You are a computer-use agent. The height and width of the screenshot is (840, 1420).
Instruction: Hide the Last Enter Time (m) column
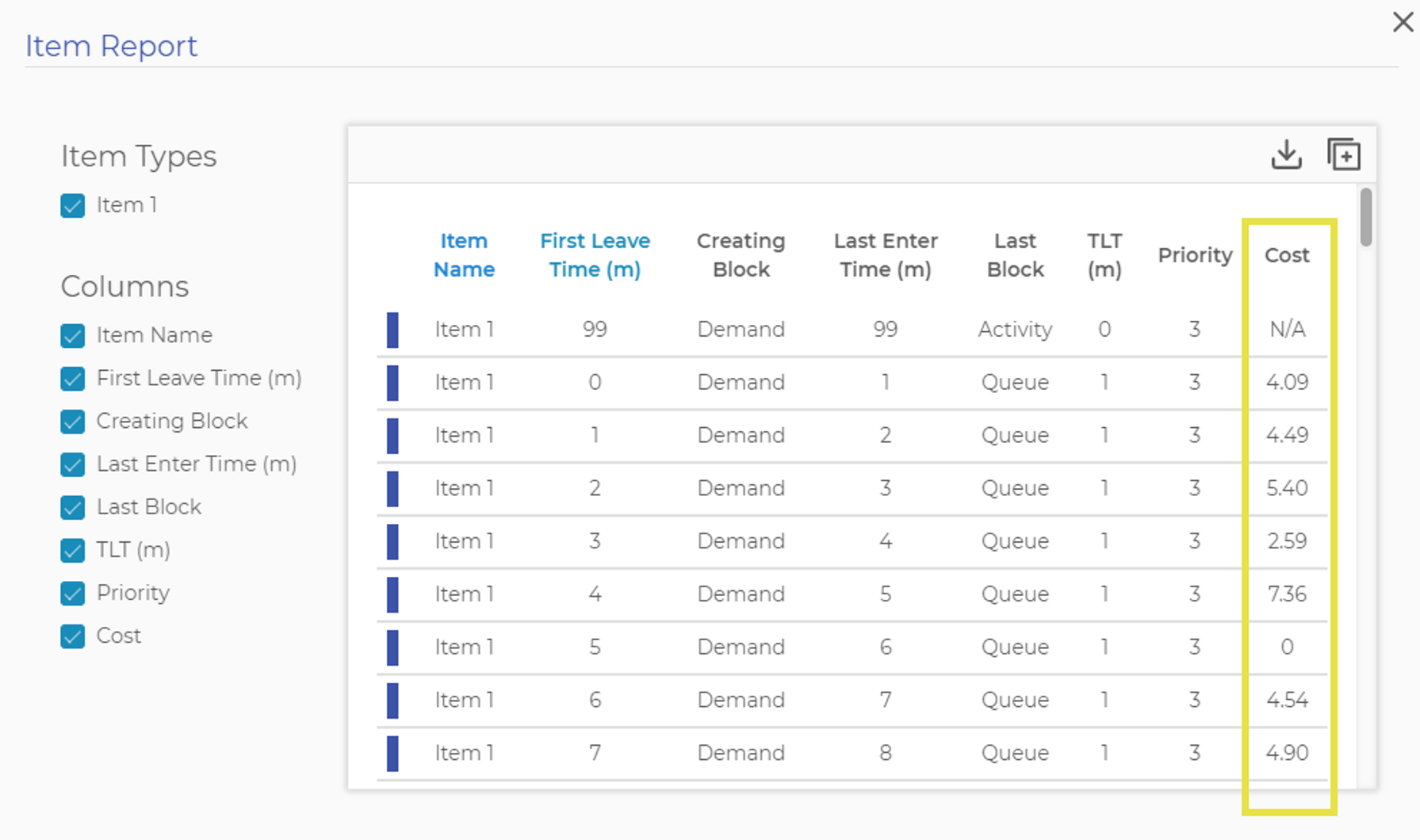[x=73, y=464]
